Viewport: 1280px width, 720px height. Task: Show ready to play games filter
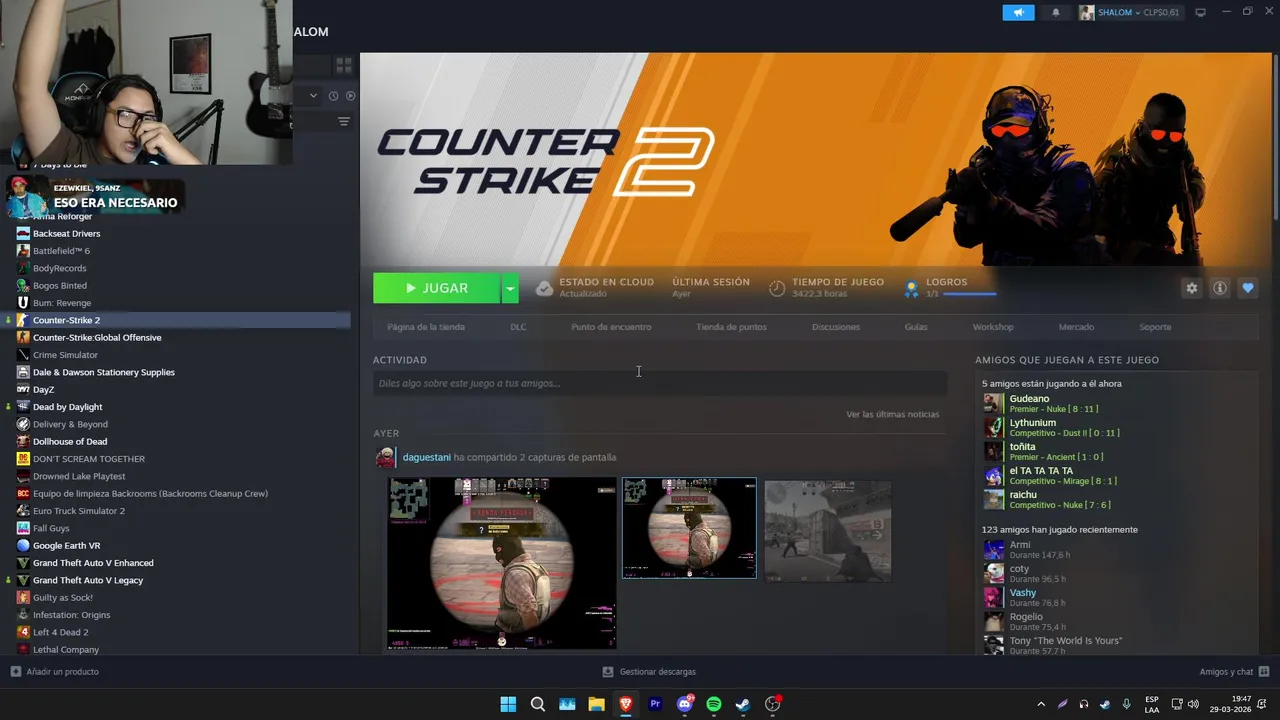(x=350, y=96)
